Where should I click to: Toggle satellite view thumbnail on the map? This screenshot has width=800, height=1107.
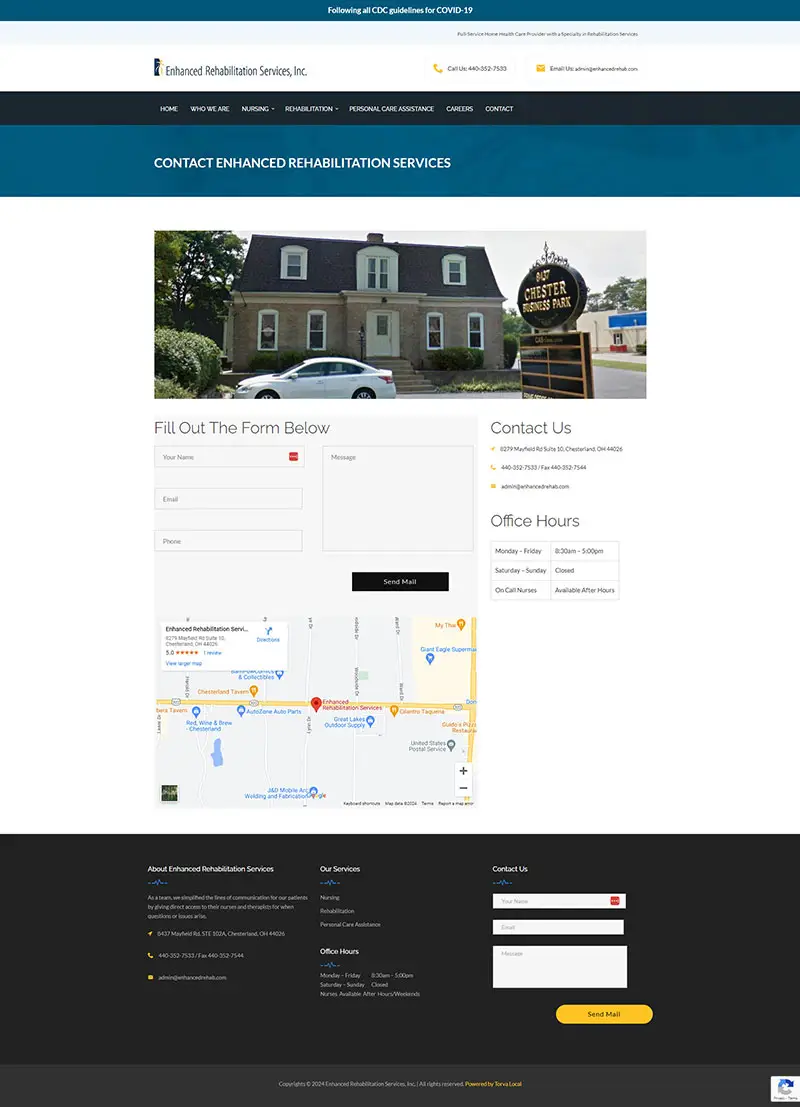tap(170, 793)
